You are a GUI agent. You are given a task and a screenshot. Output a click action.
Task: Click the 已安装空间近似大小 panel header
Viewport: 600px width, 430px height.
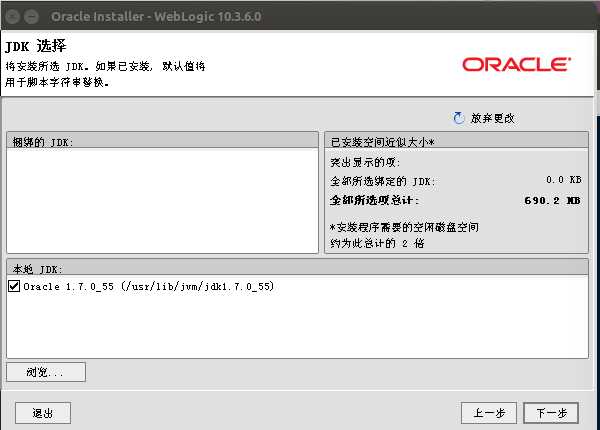456,140
